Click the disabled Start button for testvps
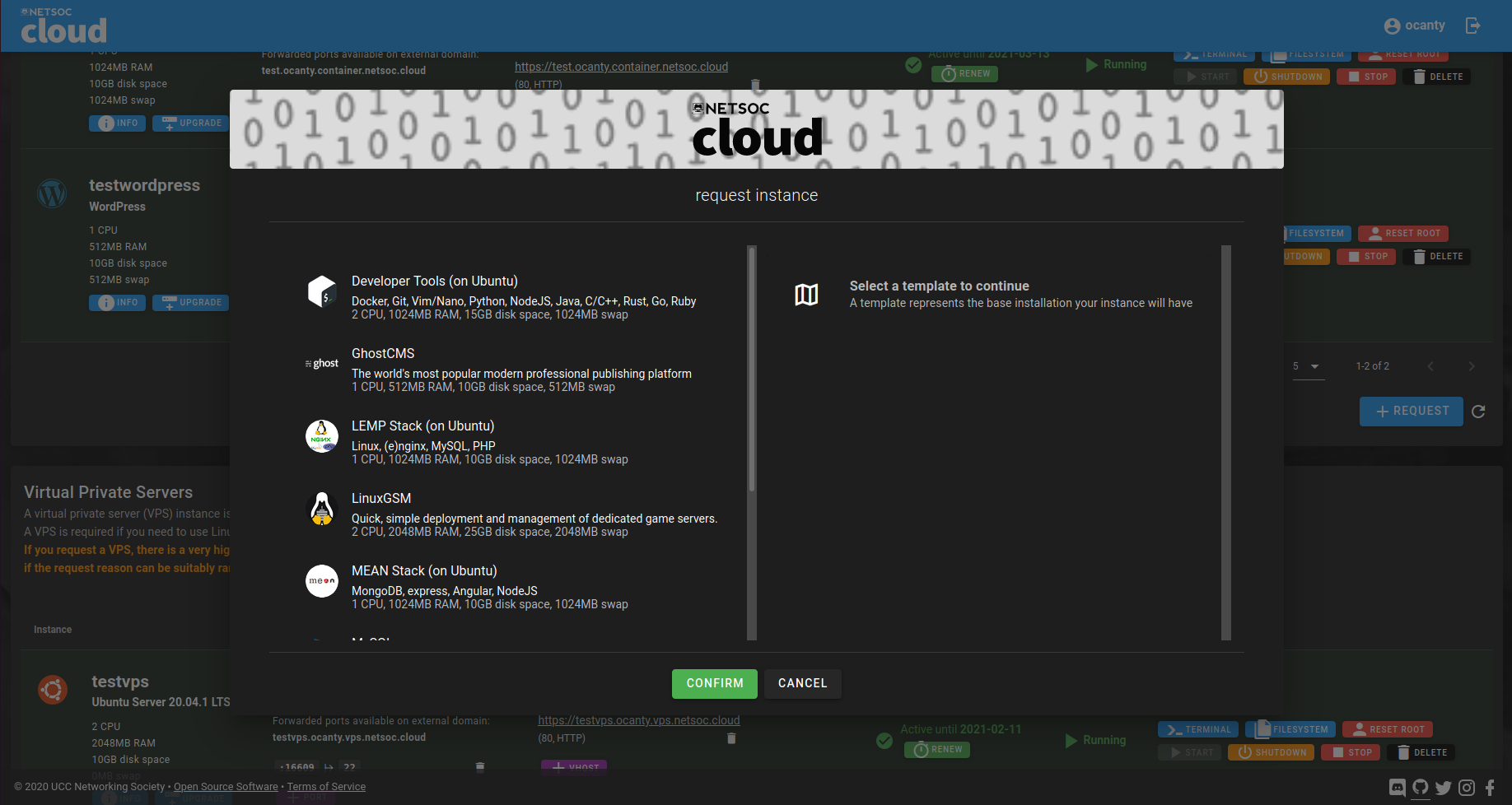This screenshot has width=1512, height=805. pyautogui.click(x=1190, y=753)
